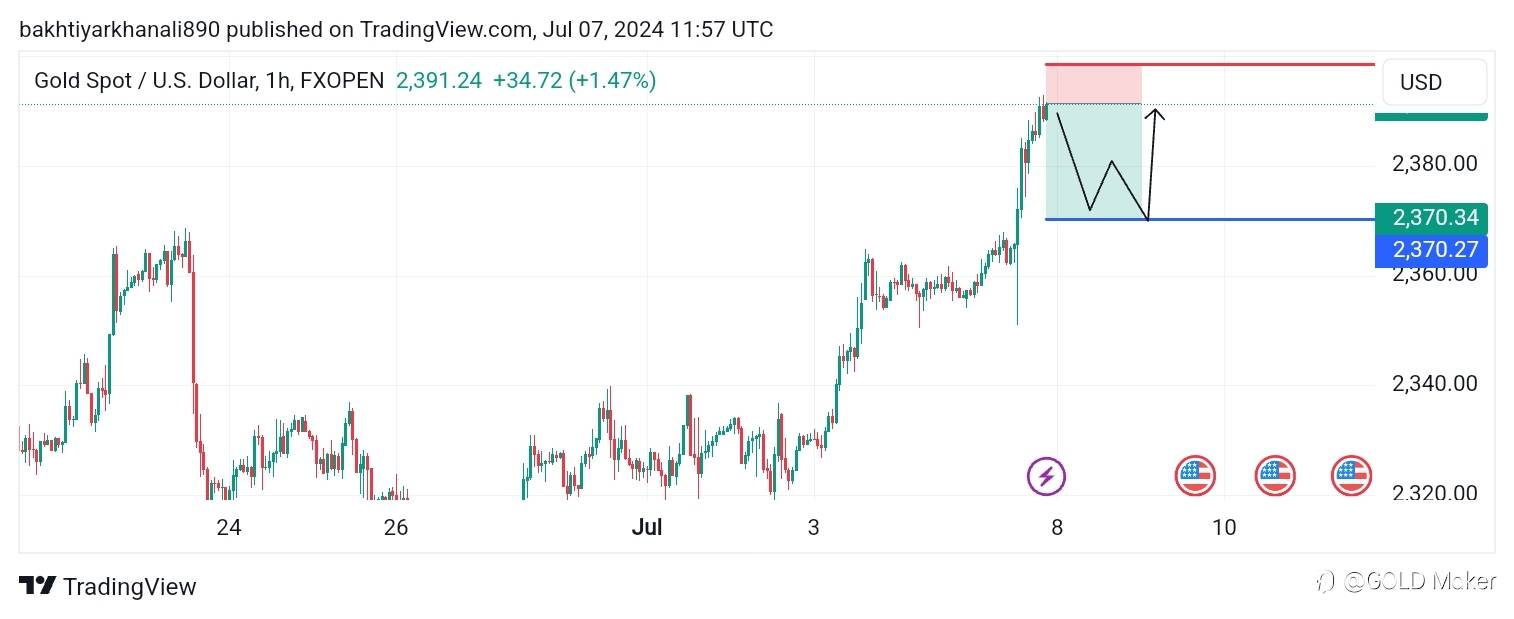The height and width of the screenshot is (619, 1514).
Task: Click the upward arrowhead of the drawn path
Action: (x=1155, y=114)
